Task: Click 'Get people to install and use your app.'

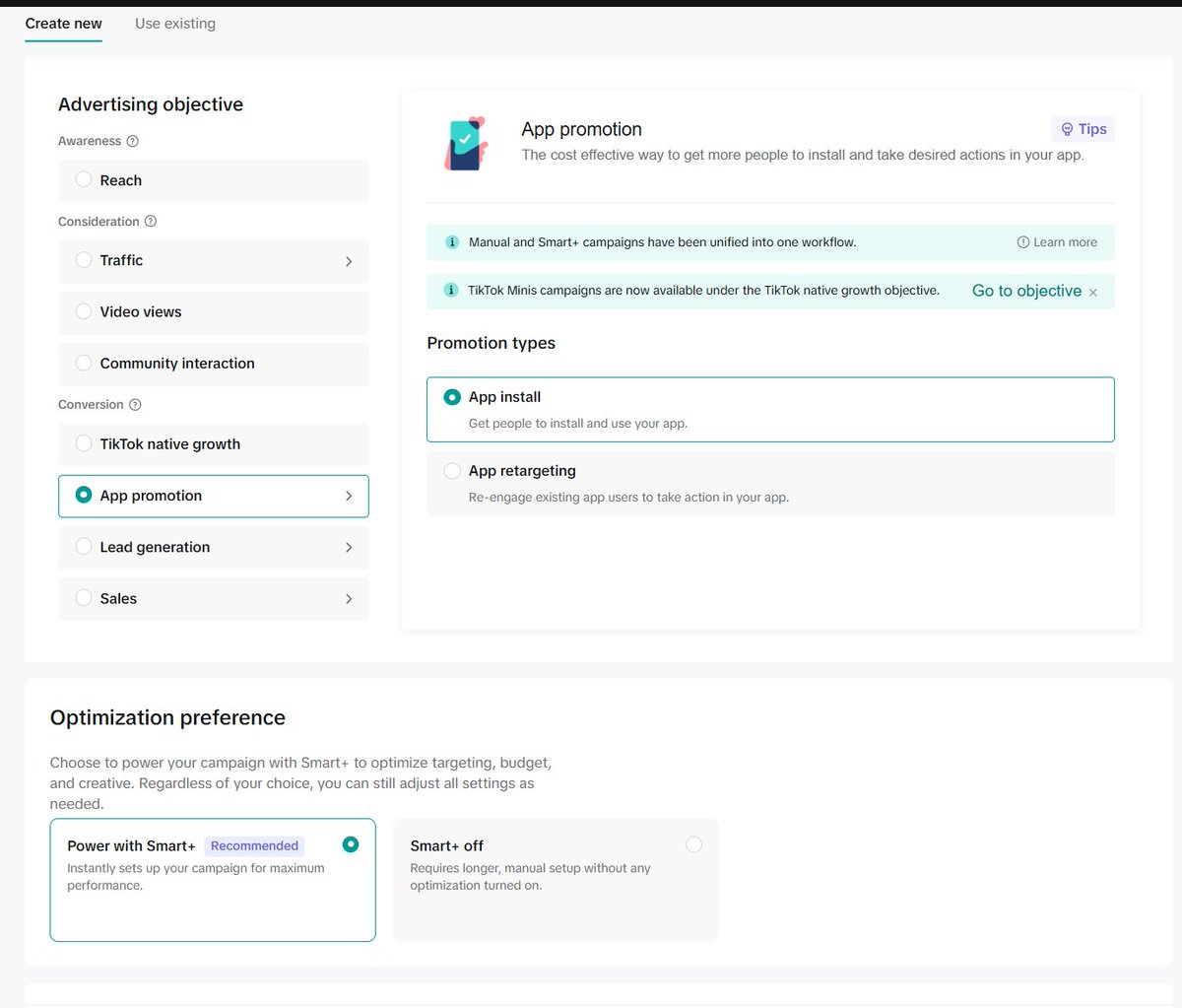Action: 578,424
